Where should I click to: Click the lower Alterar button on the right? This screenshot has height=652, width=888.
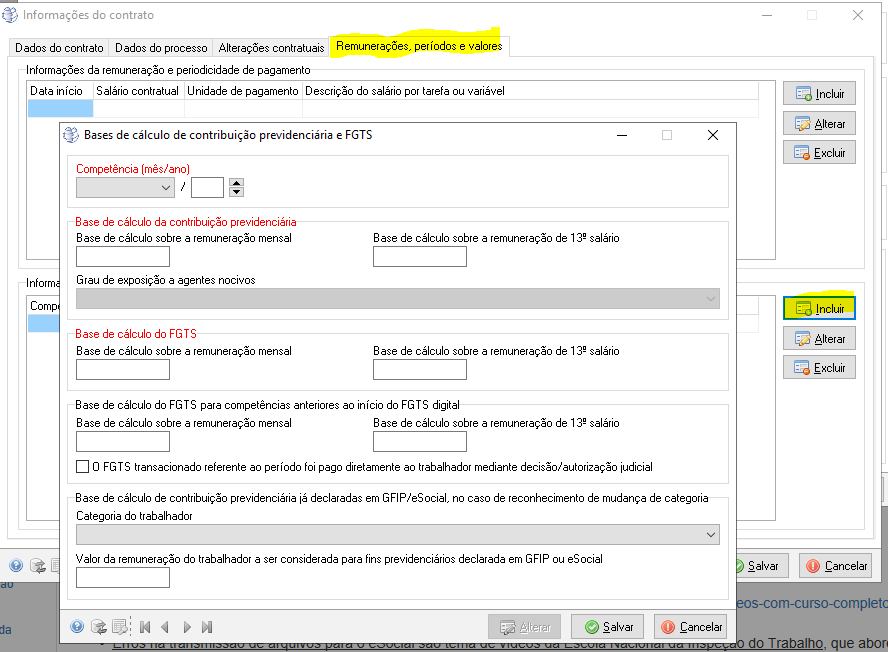pos(819,339)
